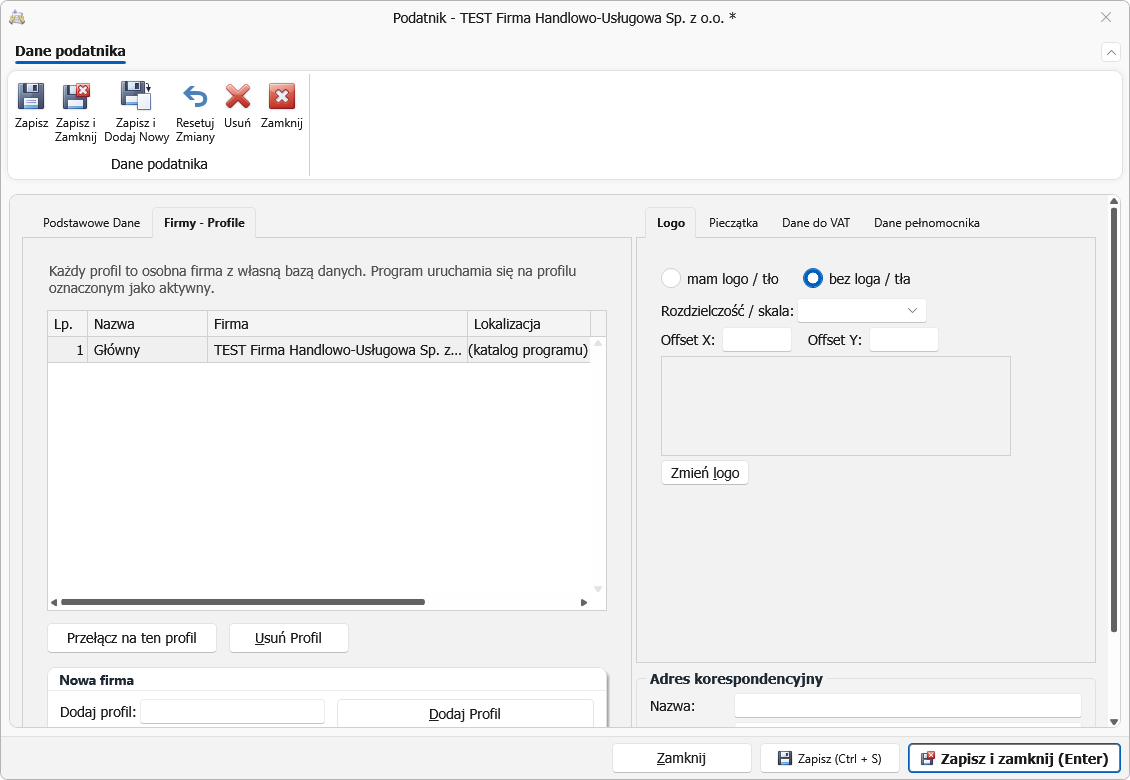The height and width of the screenshot is (780, 1130).
Task: Click the Offset Y input field
Action: [x=904, y=340]
